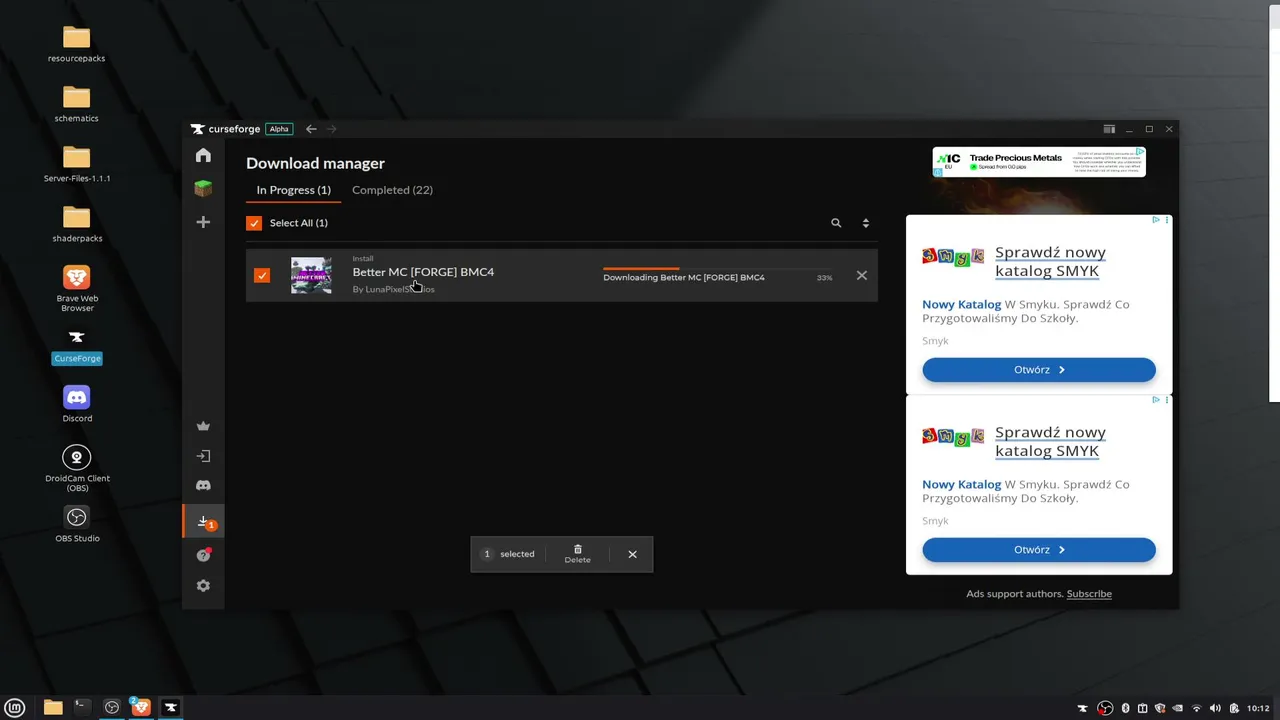The height and width of the screenshot is (720, 1280).
Task: Click the first Otwórz ad button
Action: click(x=1039, y=370)
